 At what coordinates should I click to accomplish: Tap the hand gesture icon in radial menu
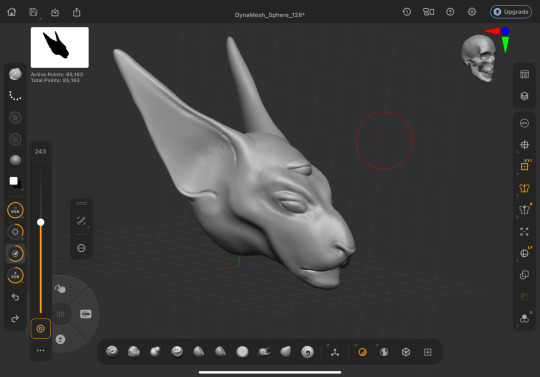61,289
